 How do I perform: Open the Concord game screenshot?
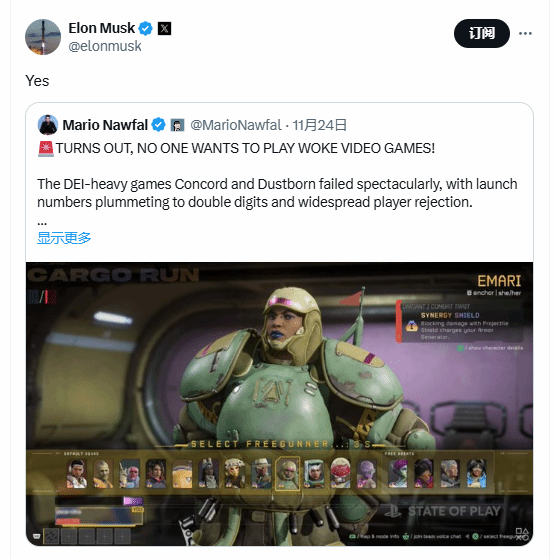point(279,404)
